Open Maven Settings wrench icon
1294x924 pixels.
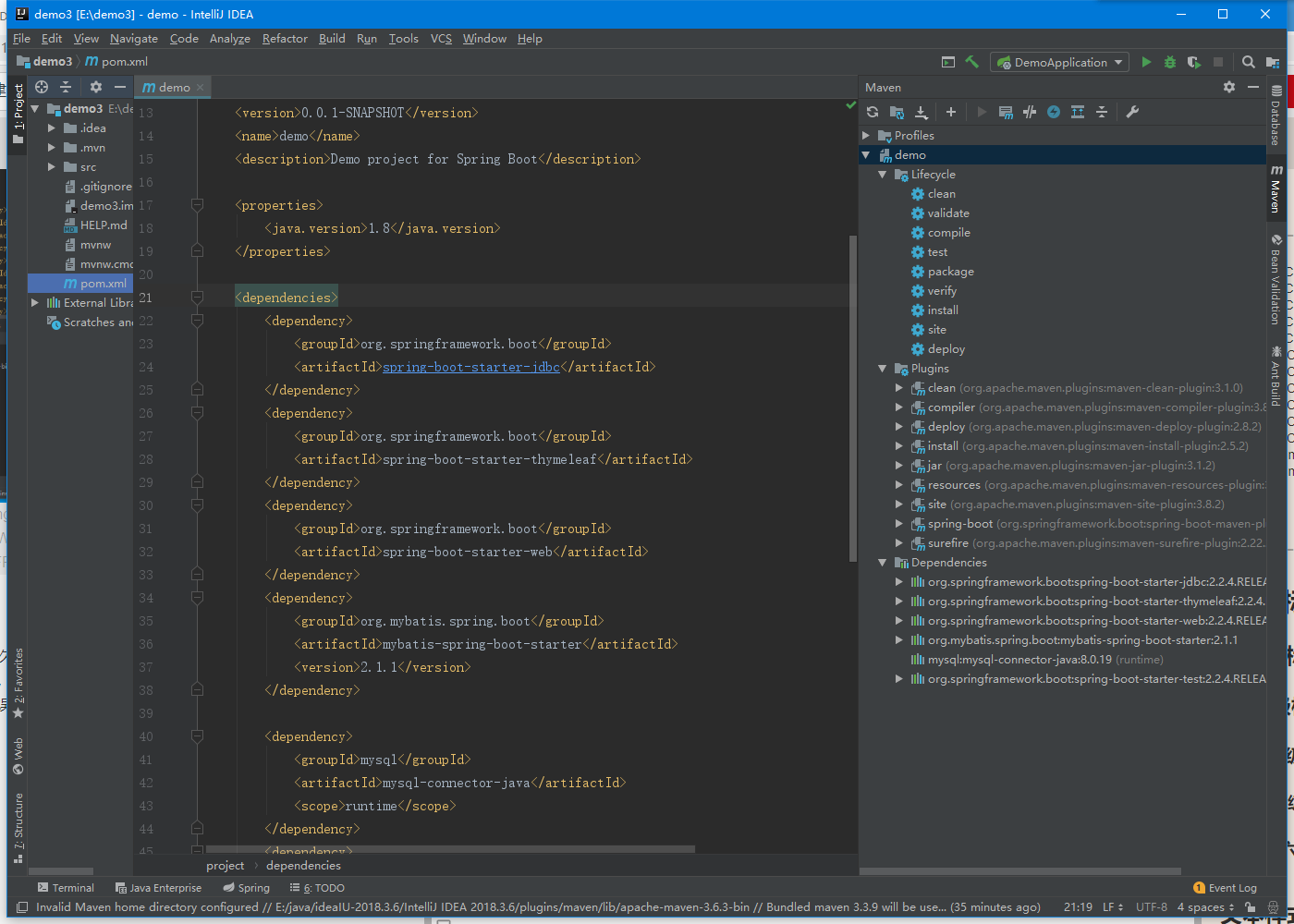click(x=1132, y=112)
